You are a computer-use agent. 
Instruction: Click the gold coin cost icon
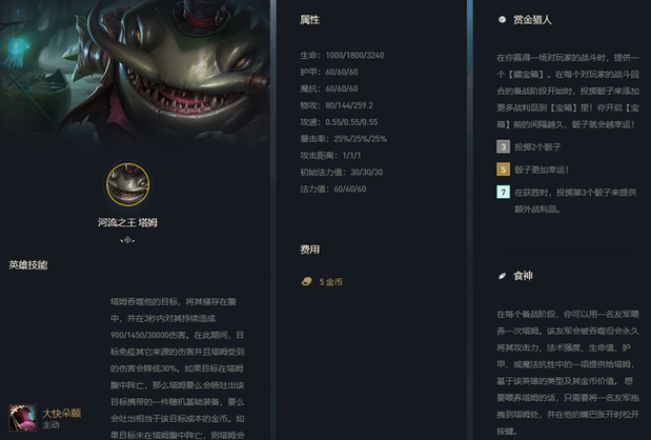[306, 282]
